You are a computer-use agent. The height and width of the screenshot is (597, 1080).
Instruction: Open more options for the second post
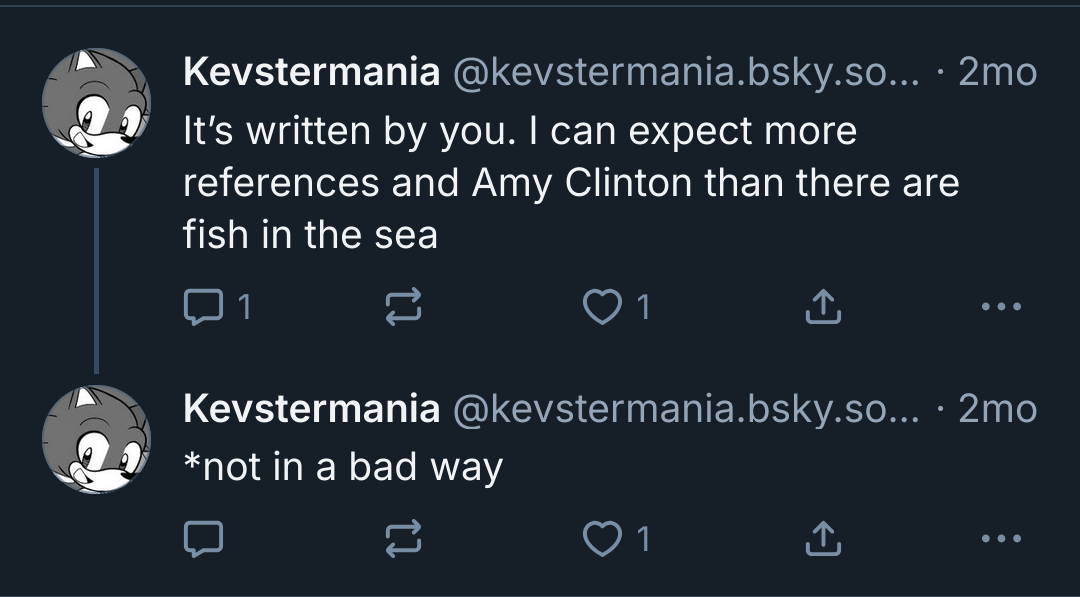tap(1001, 540)
